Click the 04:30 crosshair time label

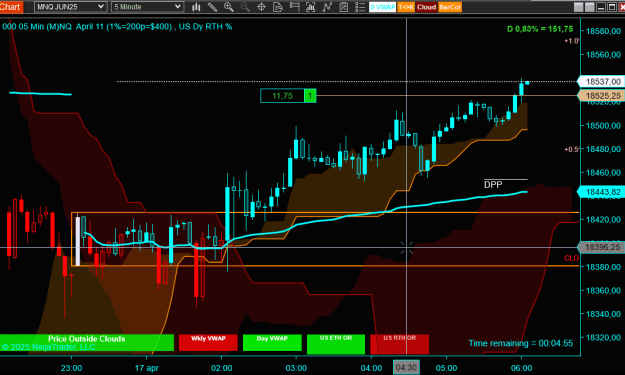[406, 367]
